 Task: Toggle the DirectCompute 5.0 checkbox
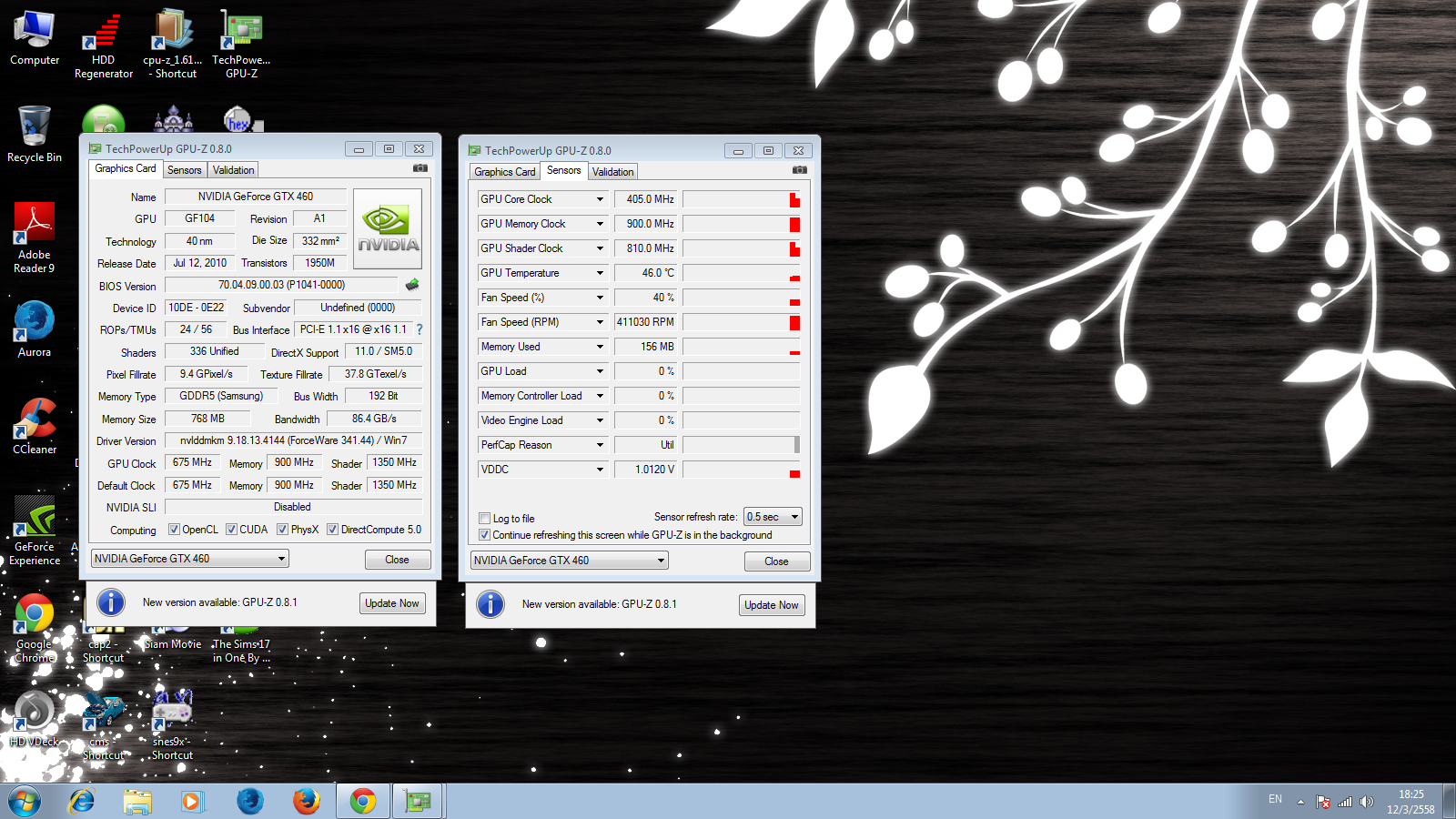332,530
